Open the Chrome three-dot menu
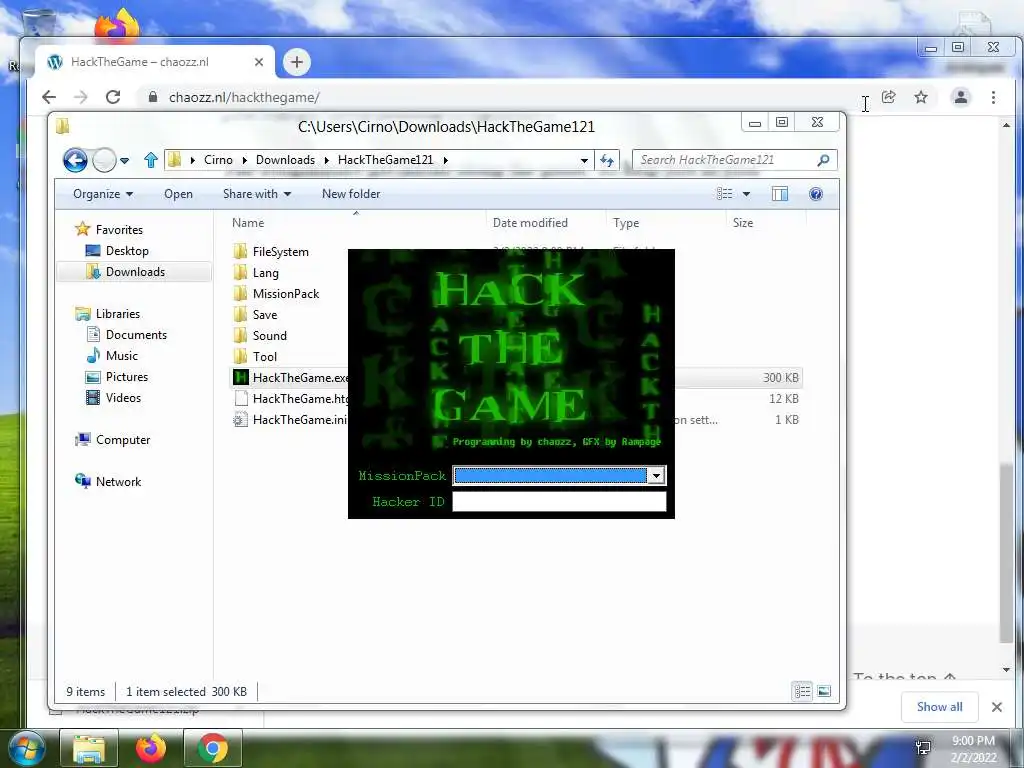The image size is (1024, 768). (993, 97)
